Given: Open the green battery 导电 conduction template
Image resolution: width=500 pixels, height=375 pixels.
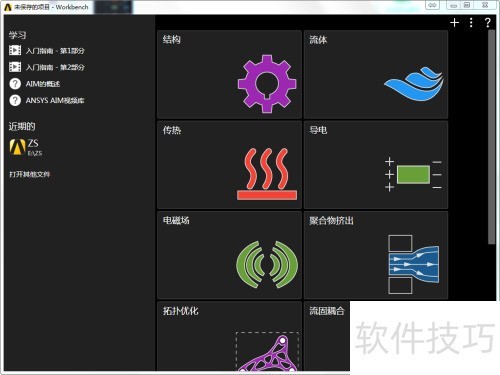Looking at the screenshot, I should pos(376,165).
